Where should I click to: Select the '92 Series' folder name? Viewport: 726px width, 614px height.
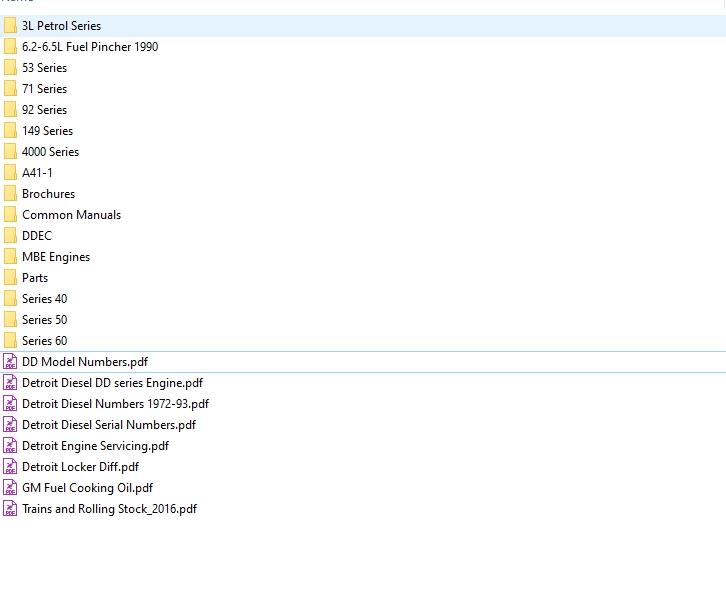coord(44,110)
